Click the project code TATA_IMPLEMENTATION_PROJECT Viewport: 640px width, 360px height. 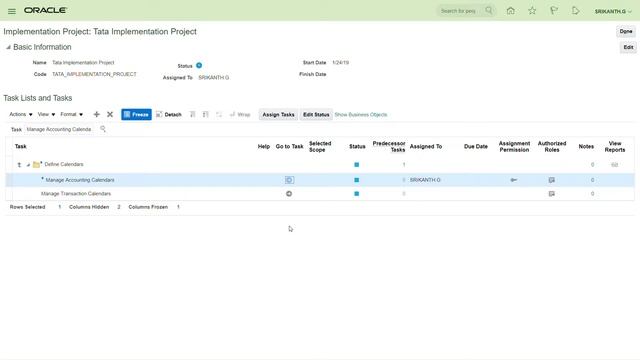94,74
